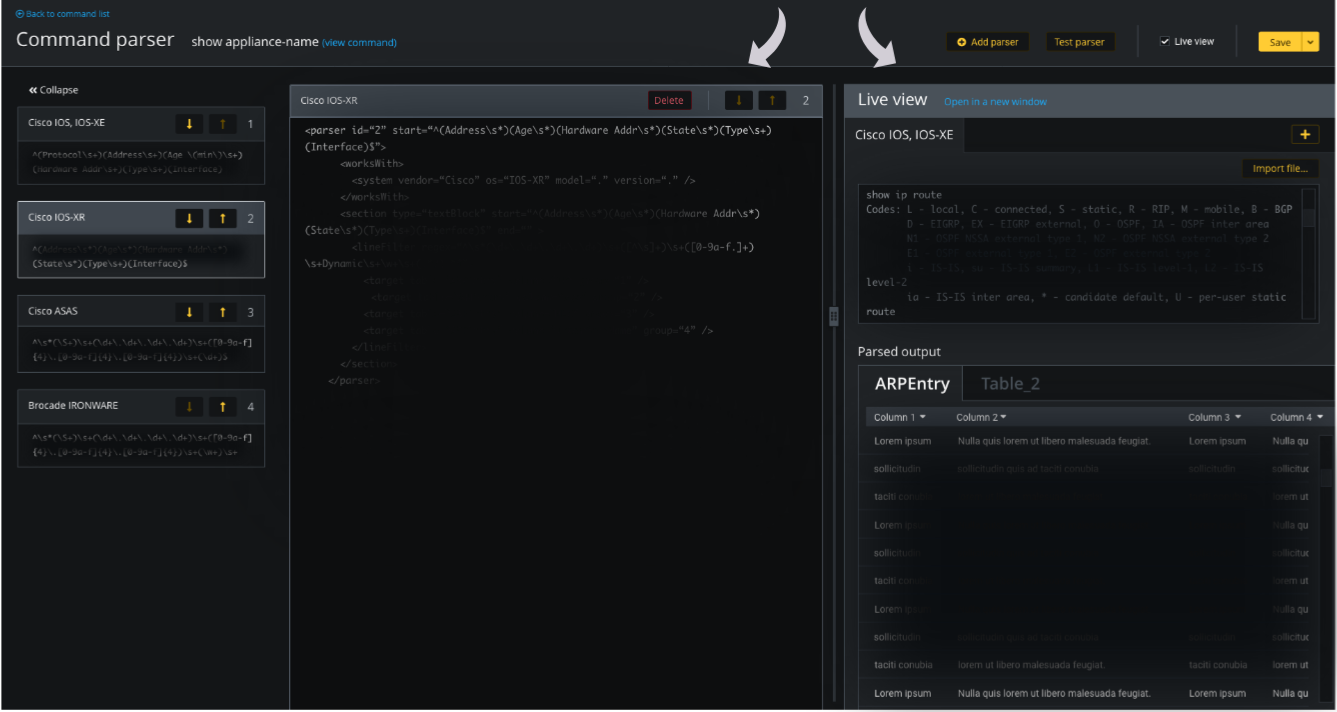Move Cisco ASAS parser up
1337x712 pixels.
(x=223, y=312)
